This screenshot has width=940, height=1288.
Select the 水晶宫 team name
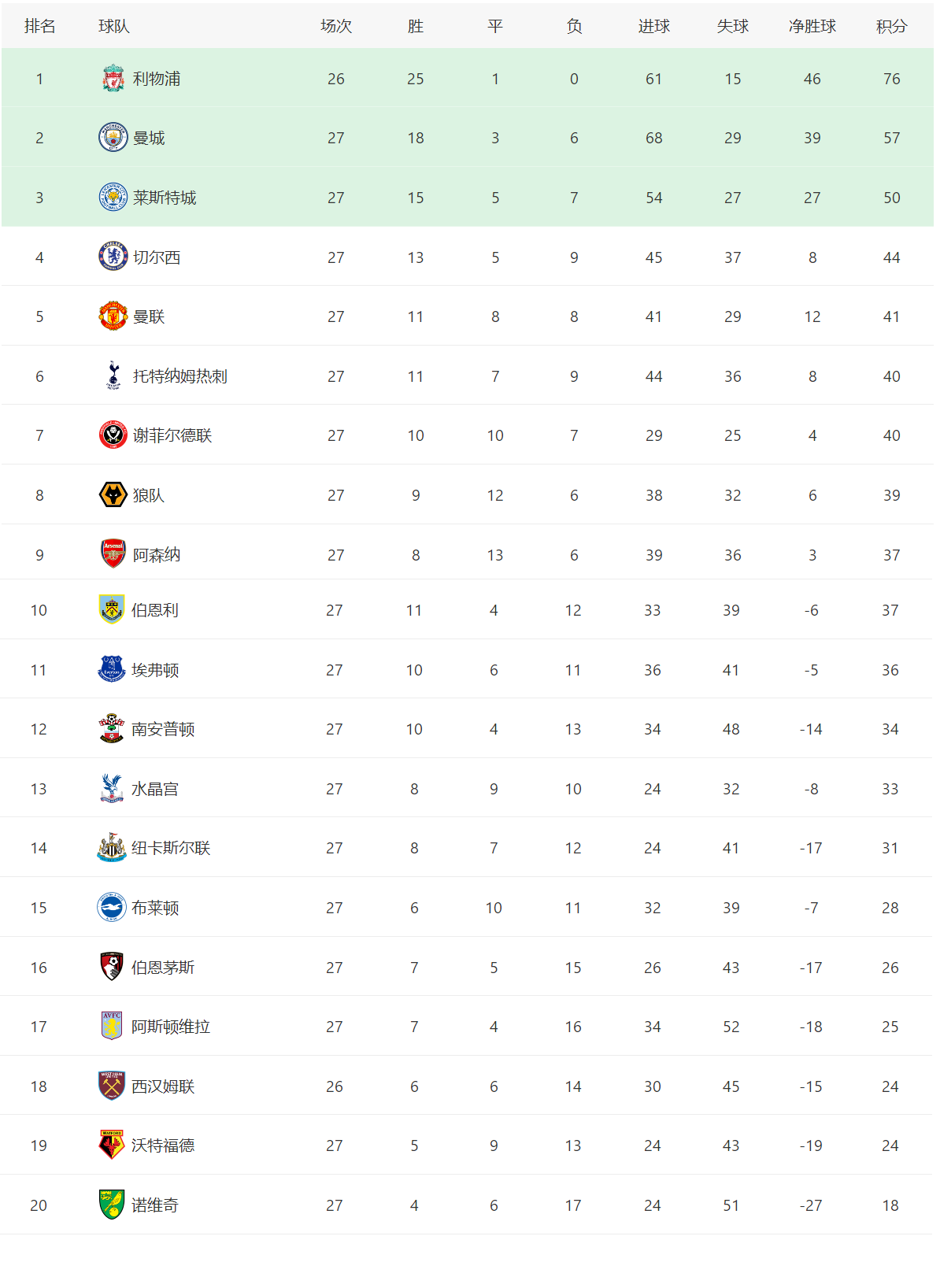tap(155, 789)
